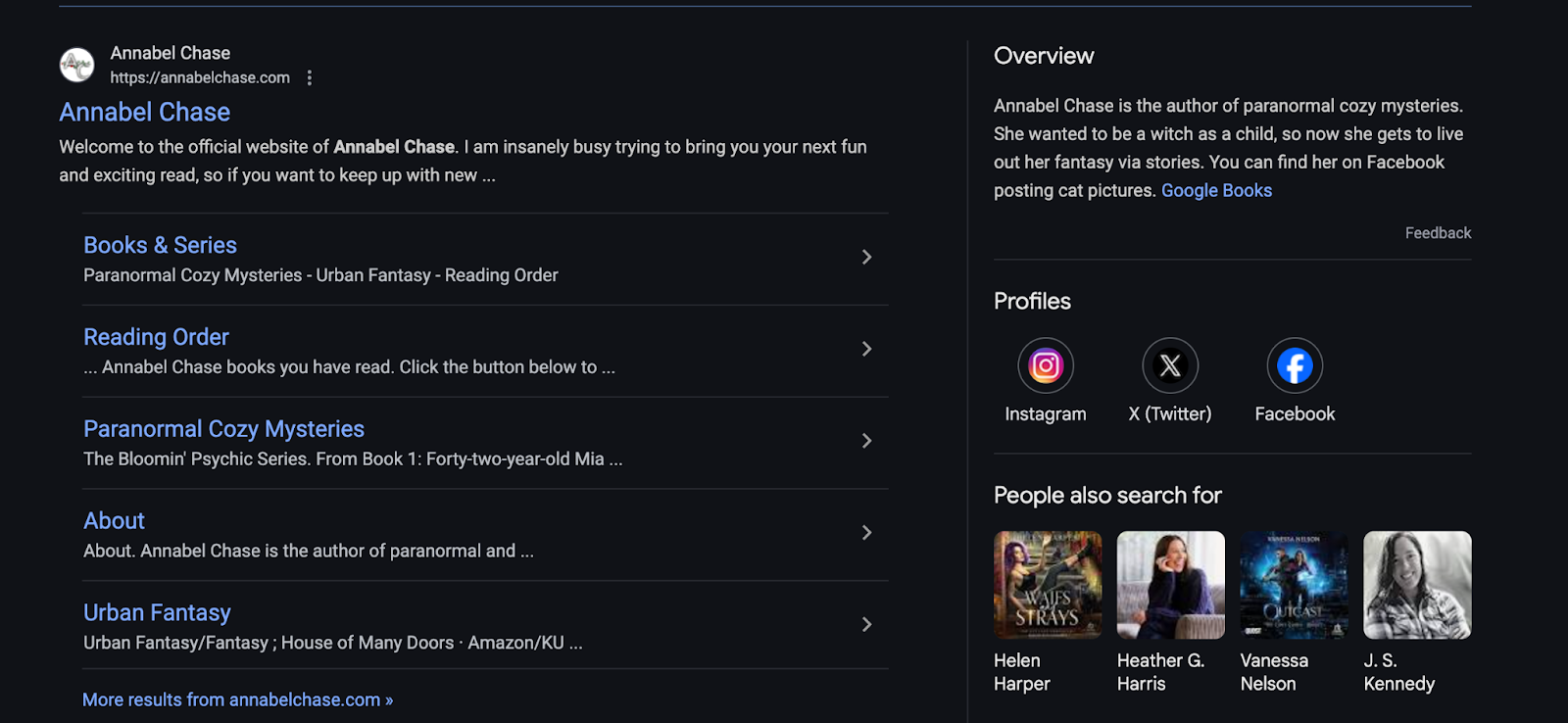Click the Instagram label text
Viewport: 1568px width, 723px height.
coord(1046,413)
